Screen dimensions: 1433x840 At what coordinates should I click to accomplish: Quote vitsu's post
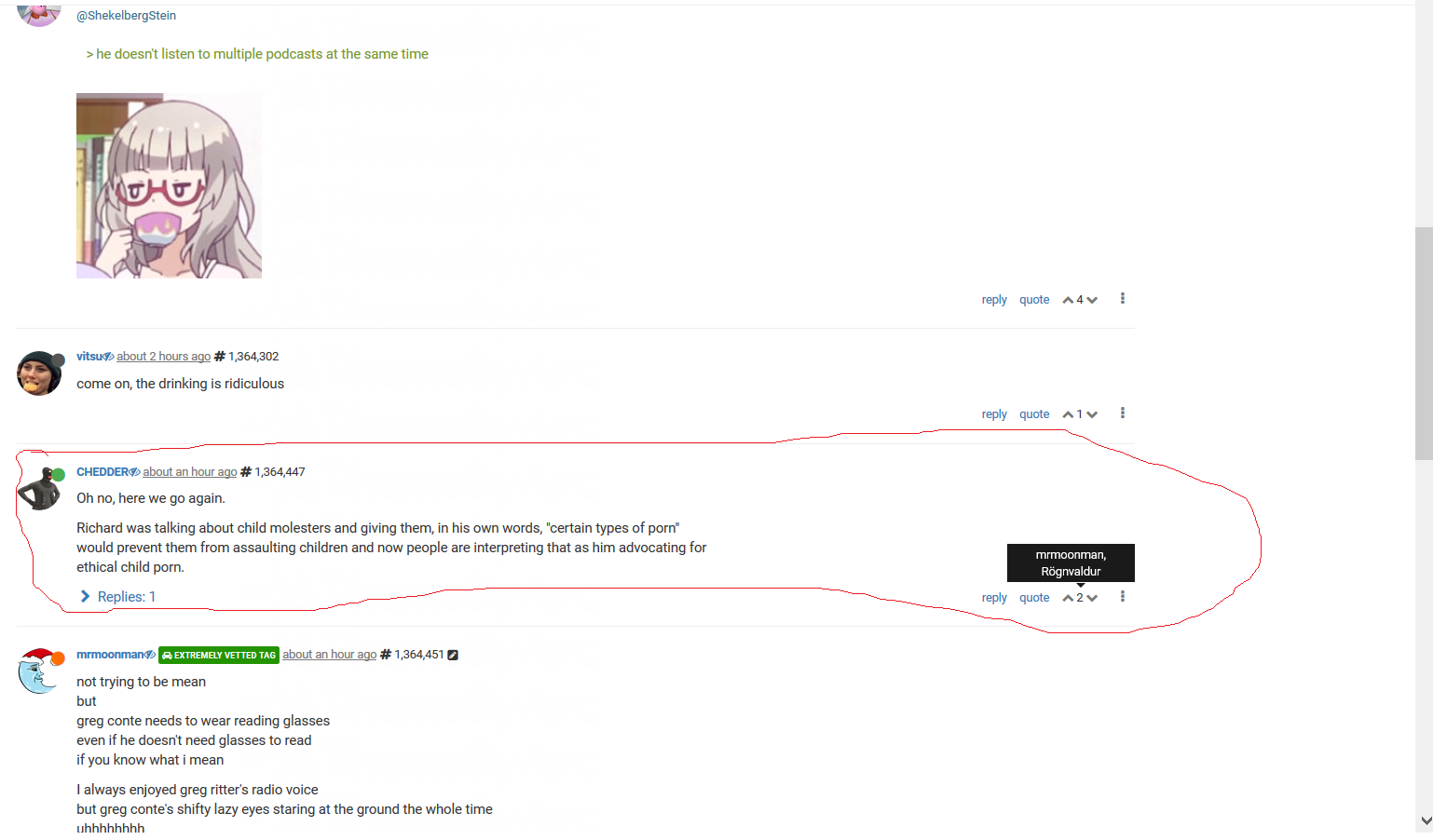[1034, 414]
